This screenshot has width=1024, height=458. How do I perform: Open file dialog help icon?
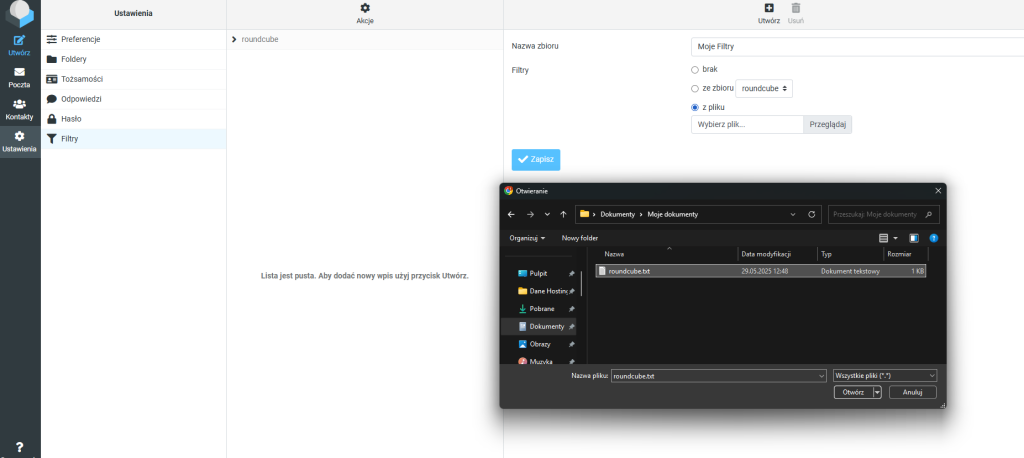pyautogui.click(x=934, y=238)
